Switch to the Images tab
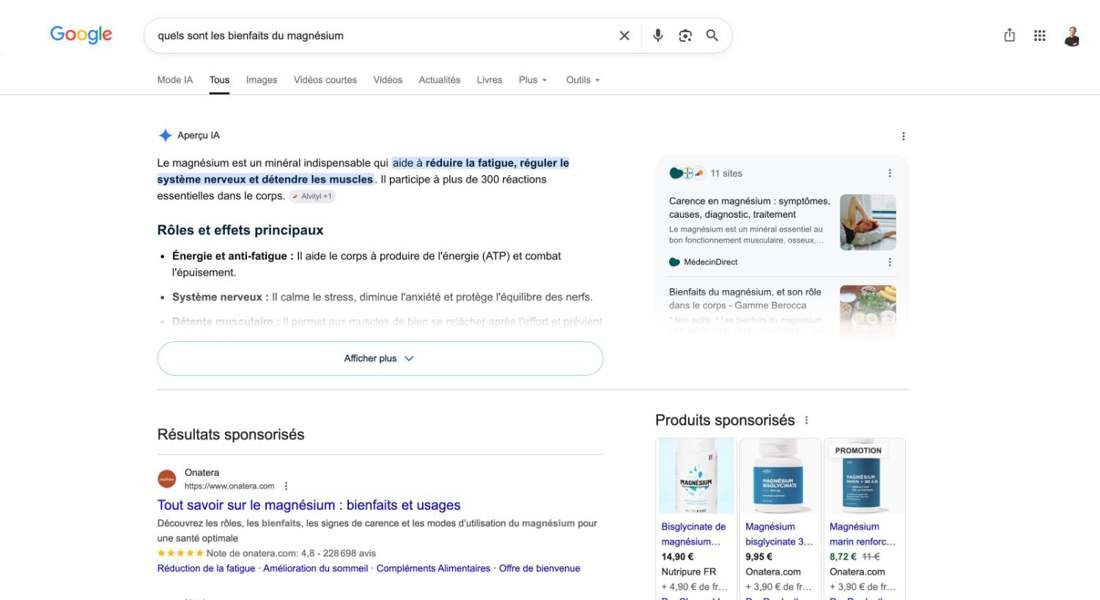The image size is (1100, 600). (261, 80)
